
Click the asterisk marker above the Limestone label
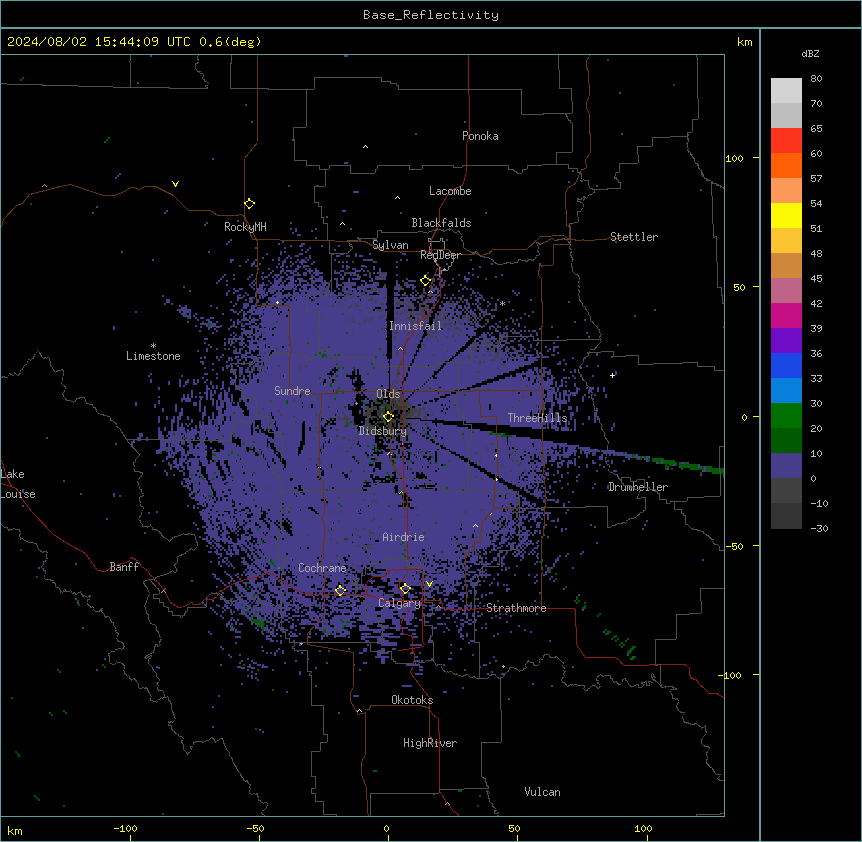coord(153,346)
